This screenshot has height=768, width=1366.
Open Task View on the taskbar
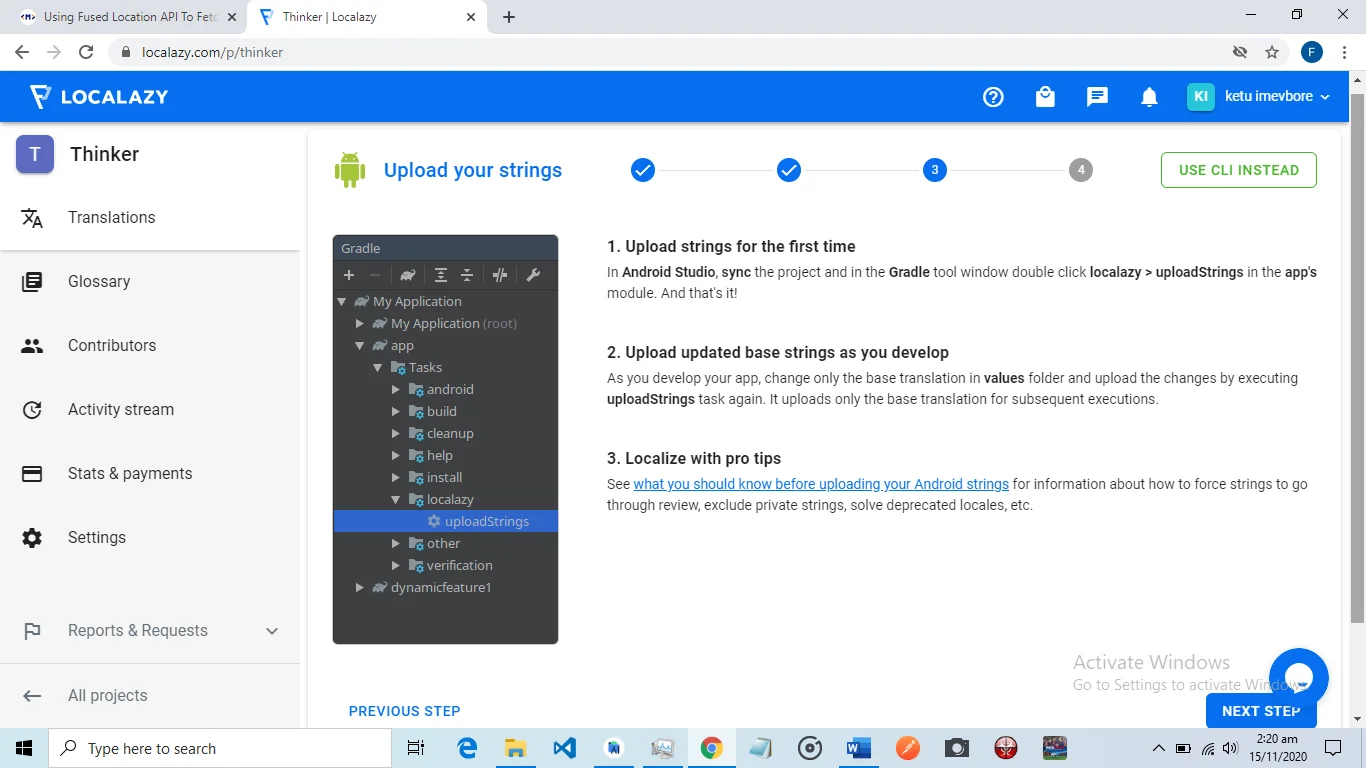tap(416, 748)
